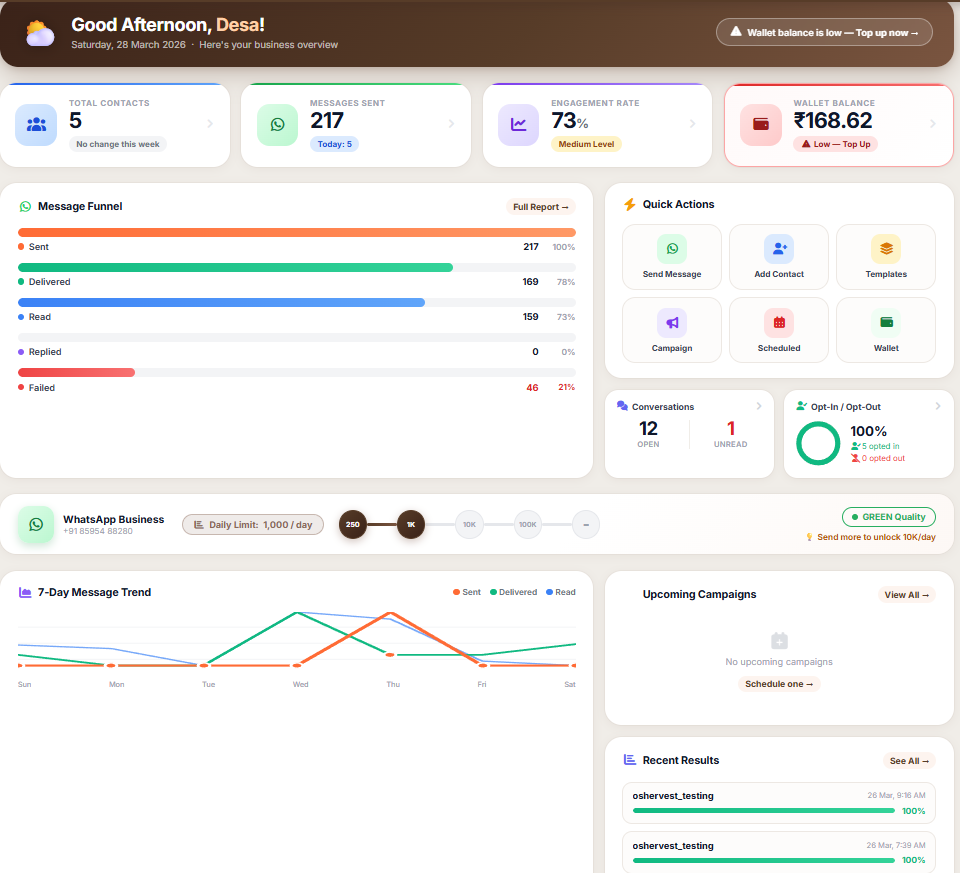Expand the Opt-In / Opt-Out details
Screen dimensions: 960x873
point(938,406)
